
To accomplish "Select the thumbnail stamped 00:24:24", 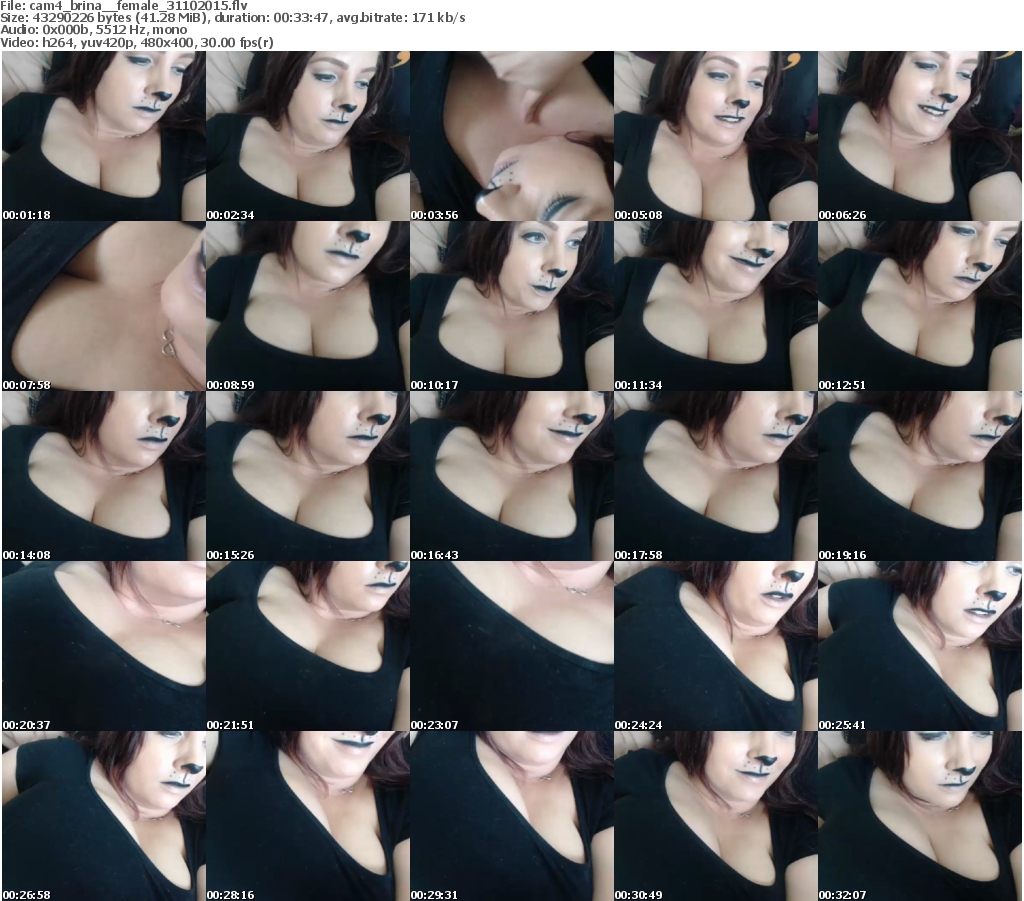I will coord(716,646).
